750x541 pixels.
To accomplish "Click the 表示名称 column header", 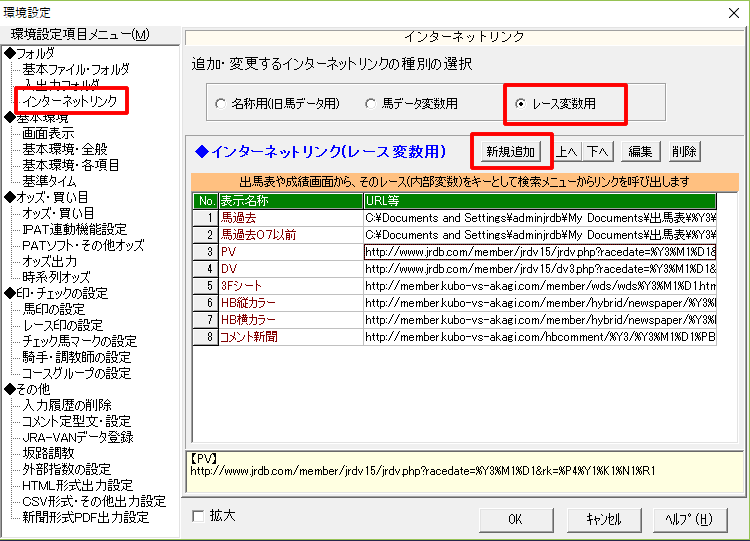I will pyautogui.click(x=291, y=201).
